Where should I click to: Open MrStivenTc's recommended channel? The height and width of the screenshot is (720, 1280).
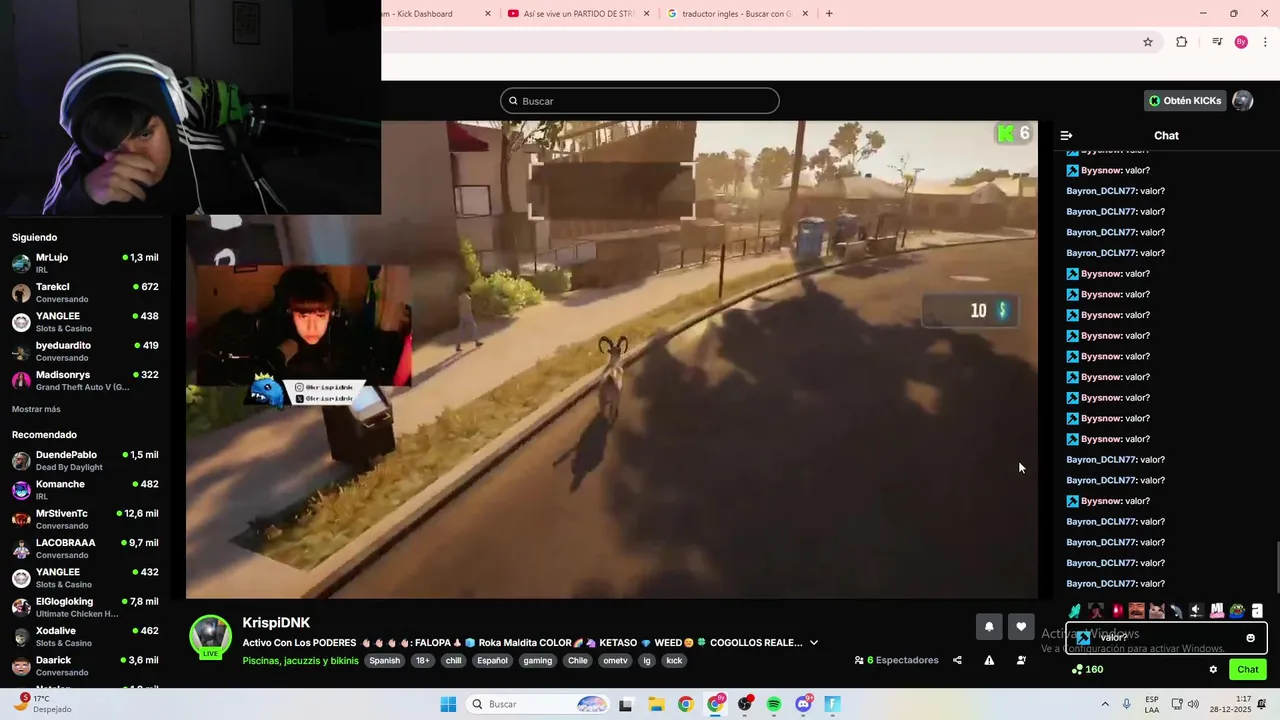pos(85,519)
